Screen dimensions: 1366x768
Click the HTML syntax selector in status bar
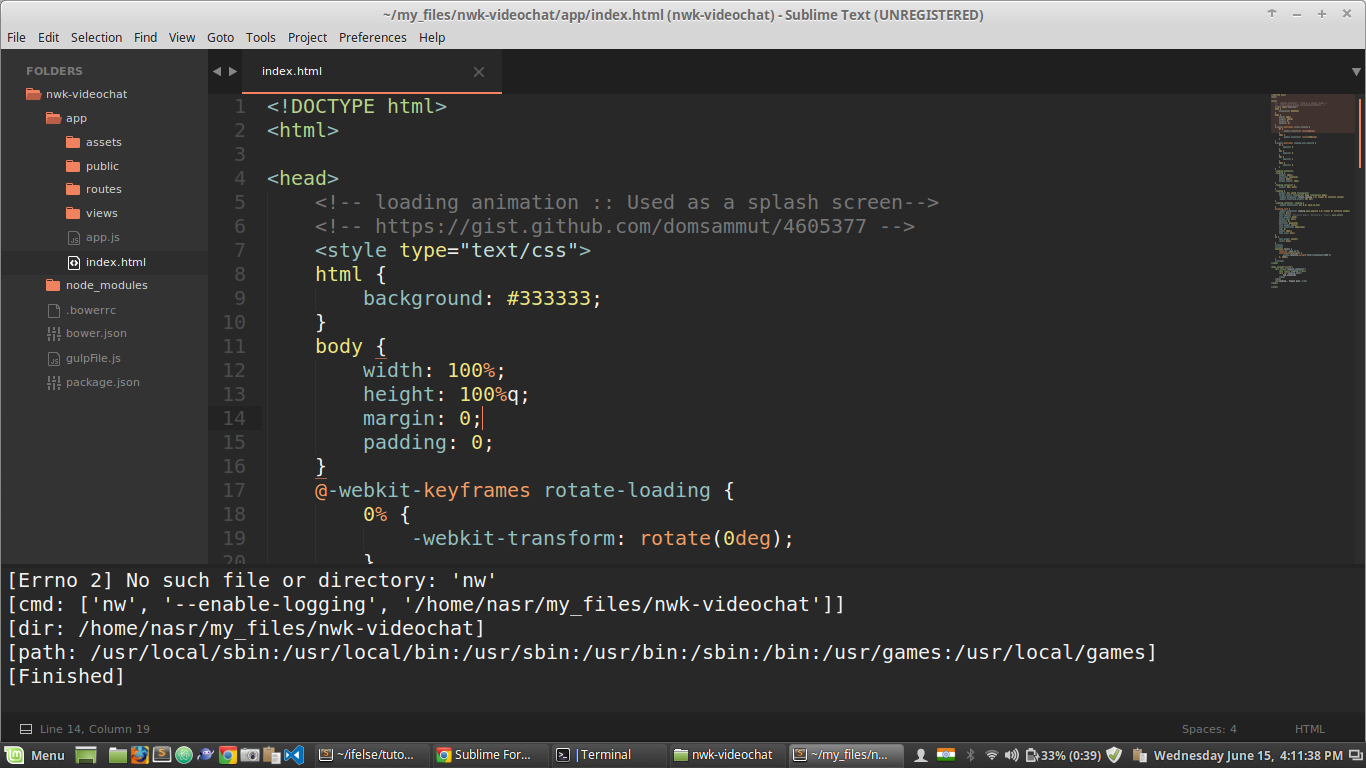1309,729
